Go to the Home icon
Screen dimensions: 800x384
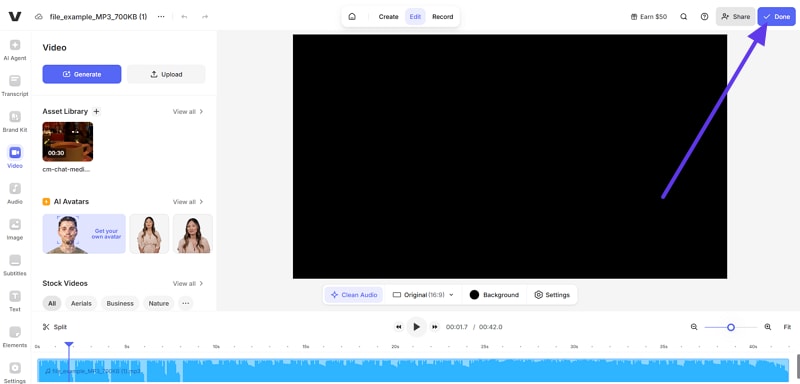[x=352, y=17]
